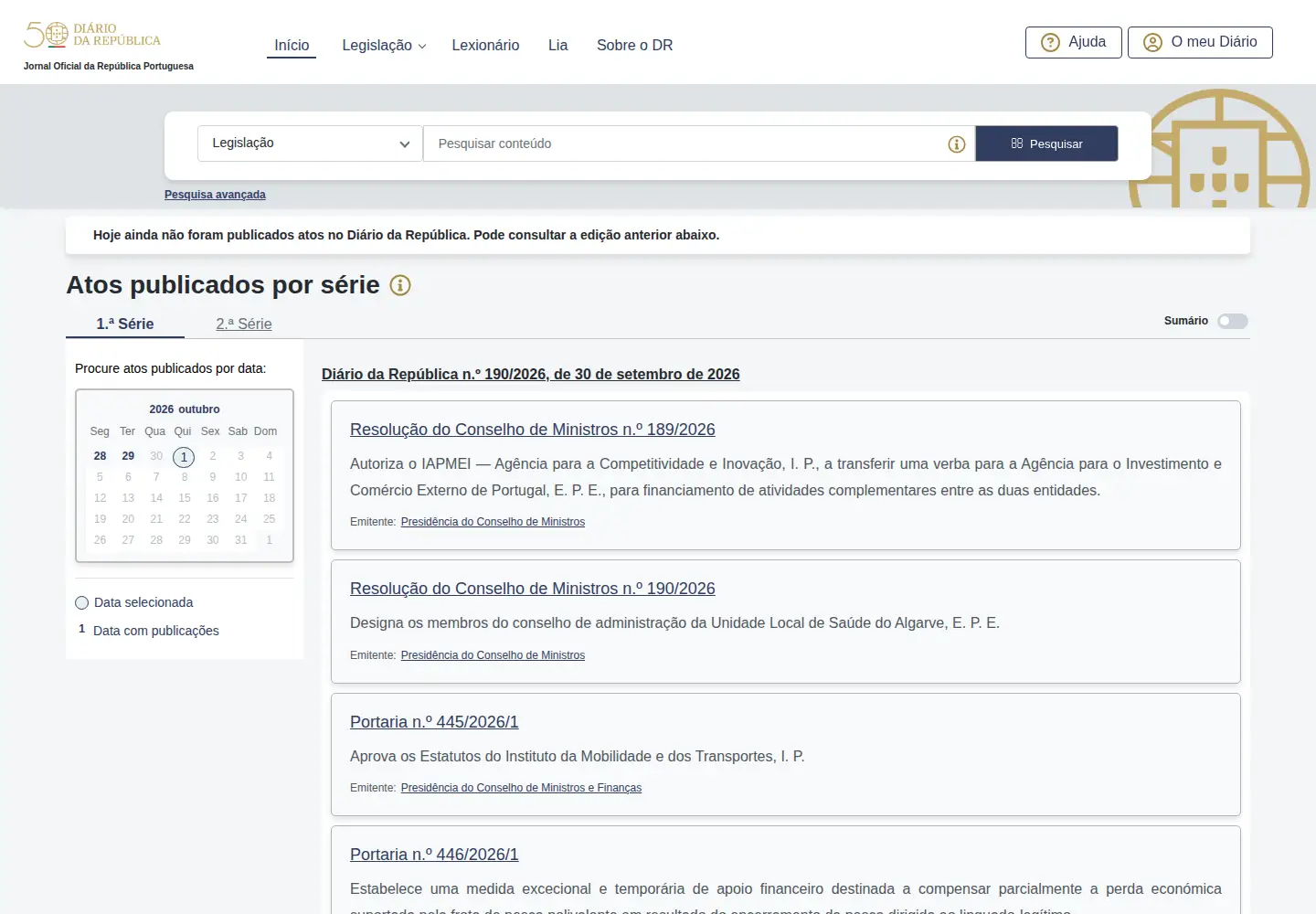
Task: Open the Lia menu item
Action: [x=557, y=45]
